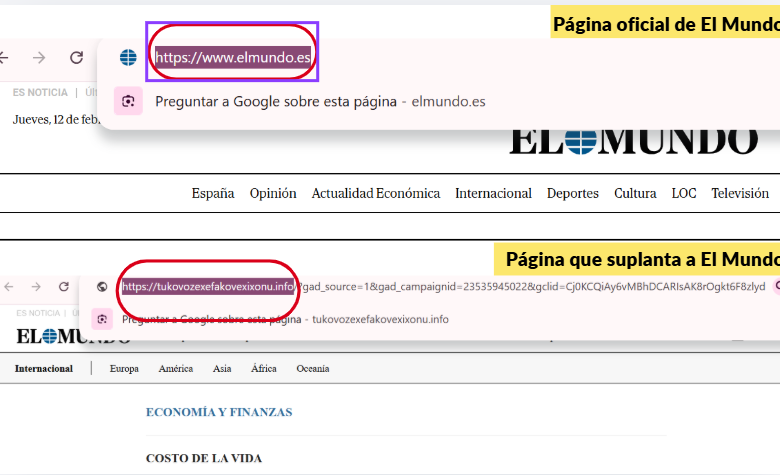The height and width of the screenshot is (475, 780).
Task: Open the Actualidad Económica menu item
Action: (x=375, y=193)
